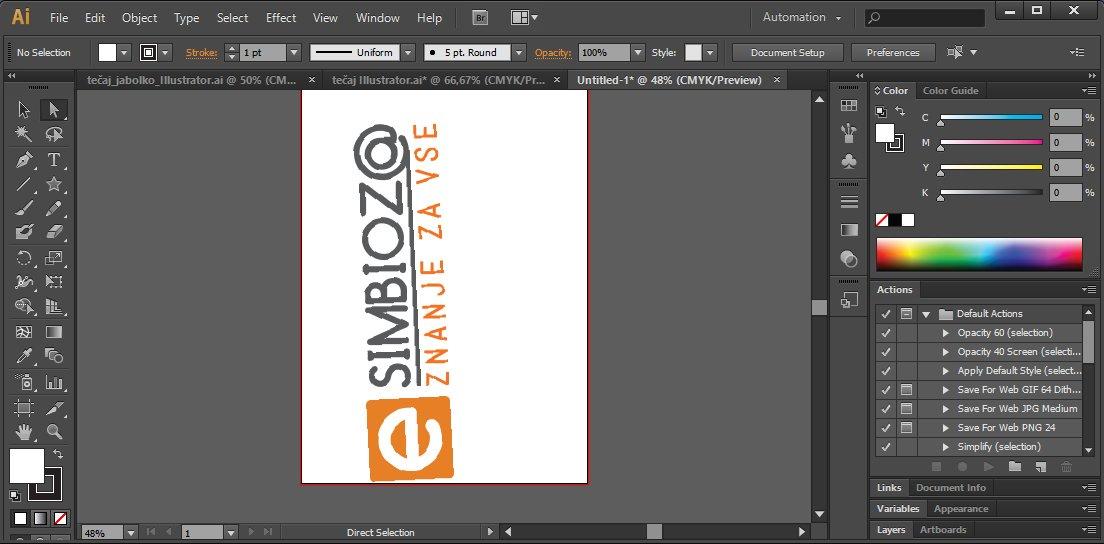Select the Zoom tool

click(54, 431)
